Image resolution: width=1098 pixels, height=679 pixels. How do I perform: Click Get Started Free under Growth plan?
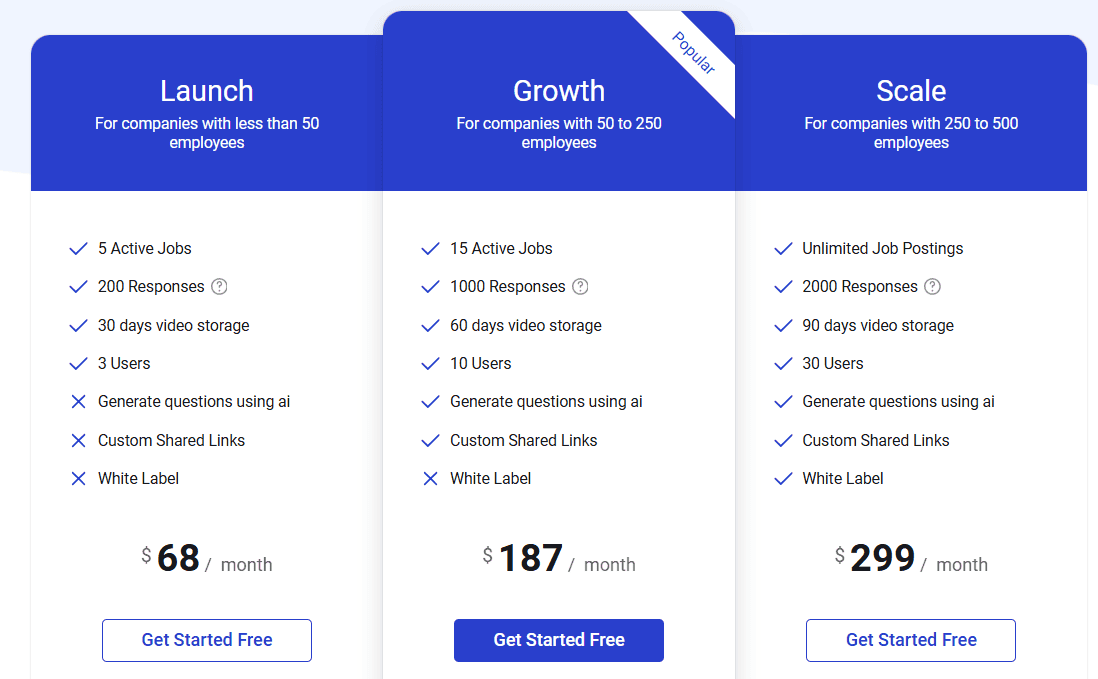[x=558, y=640]
